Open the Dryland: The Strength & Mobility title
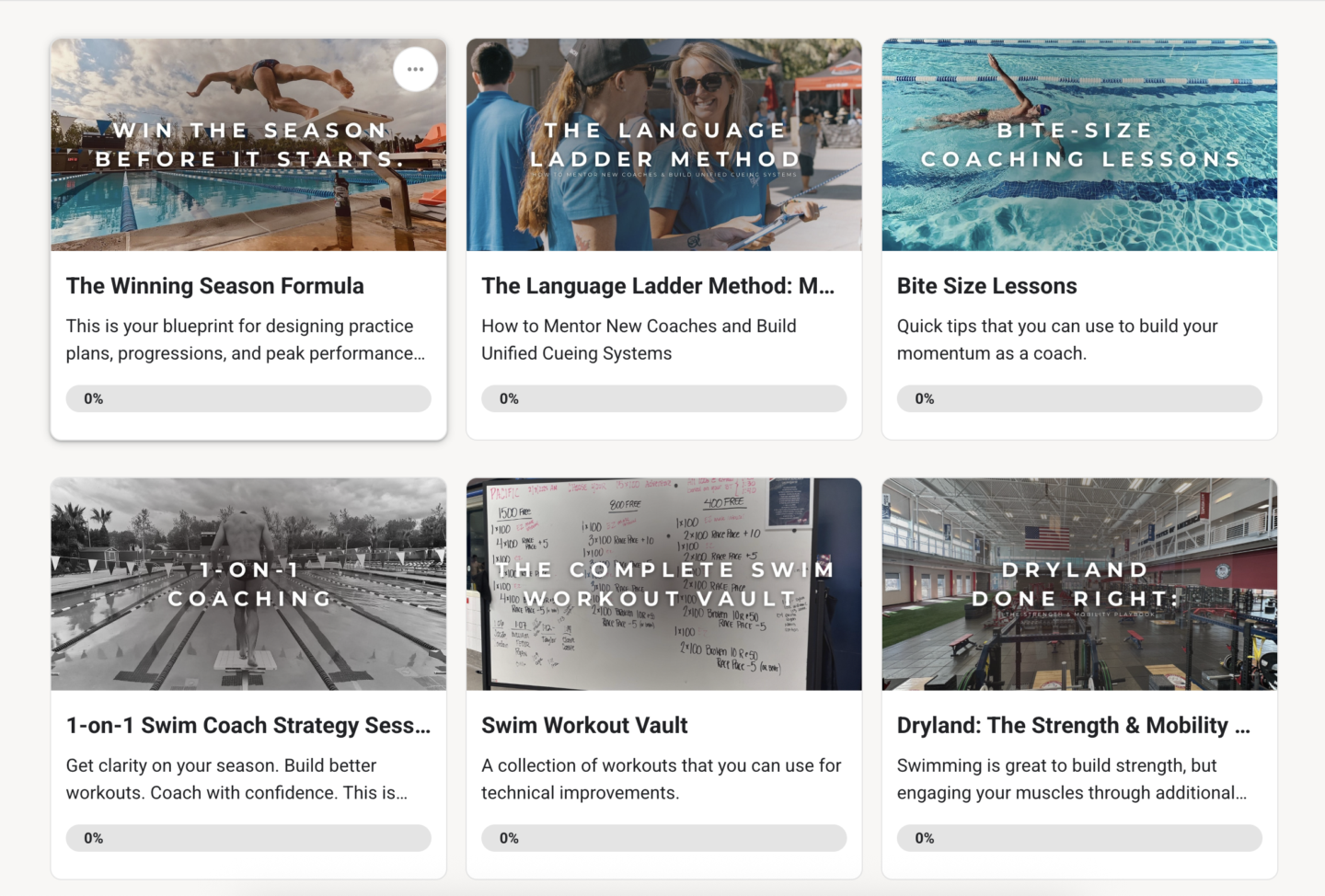This screenshot has width=1325, height=896. coord(1073,725)
